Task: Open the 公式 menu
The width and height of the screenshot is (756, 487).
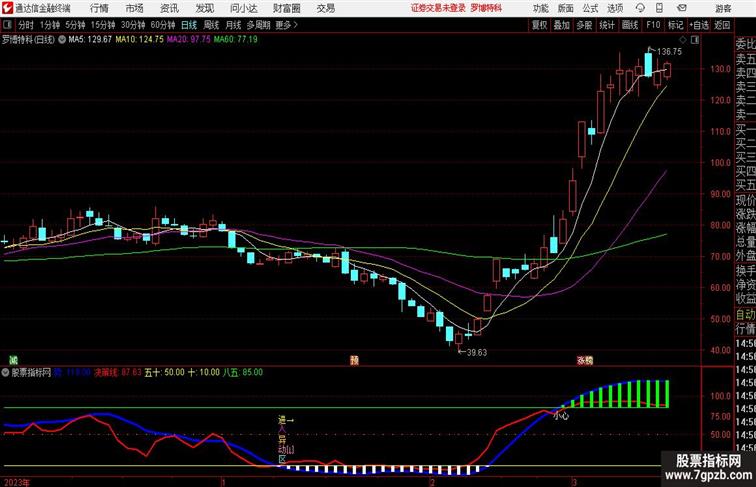Action: 590,8
